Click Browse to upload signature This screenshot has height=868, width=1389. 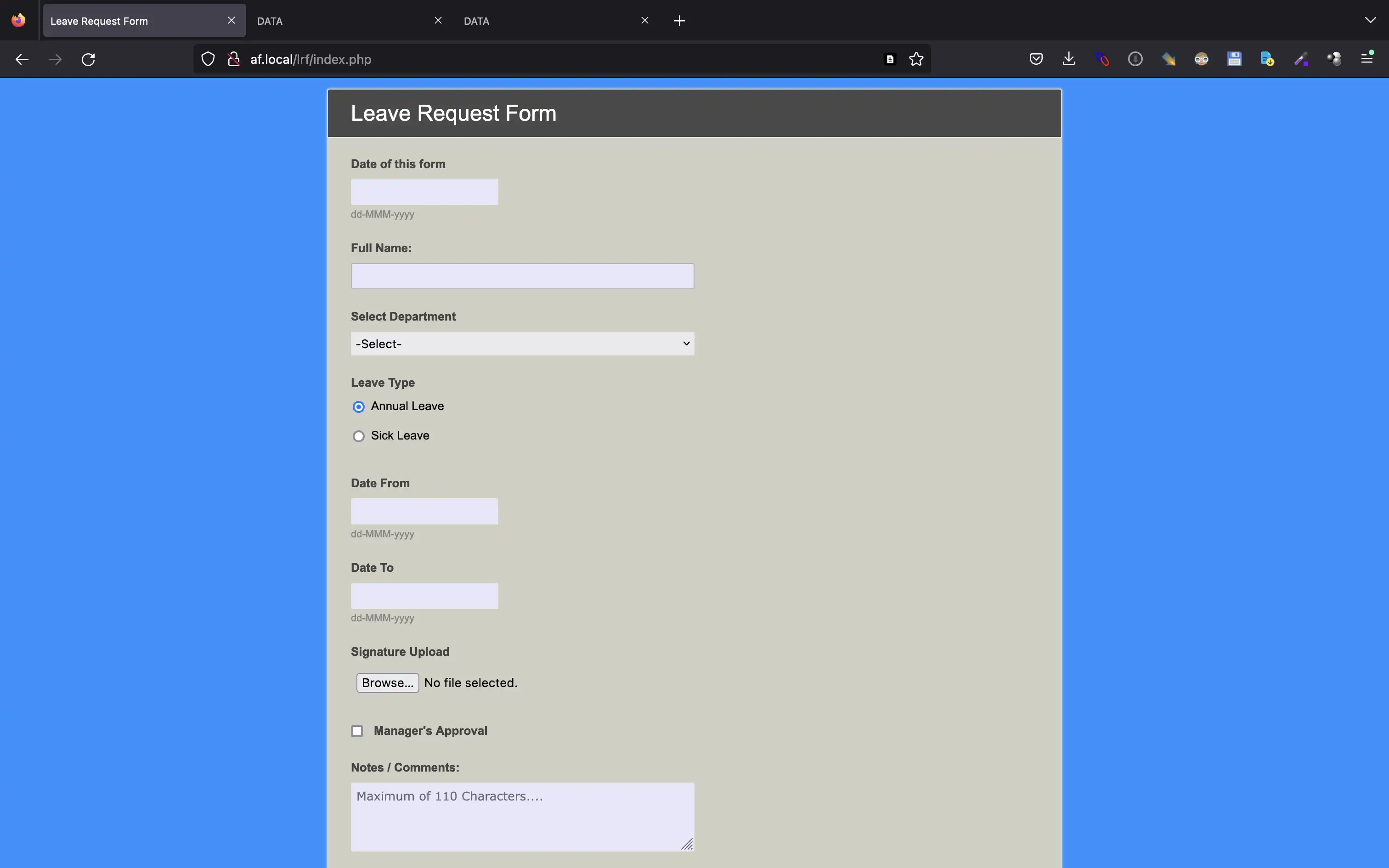(x=387, y=683)
